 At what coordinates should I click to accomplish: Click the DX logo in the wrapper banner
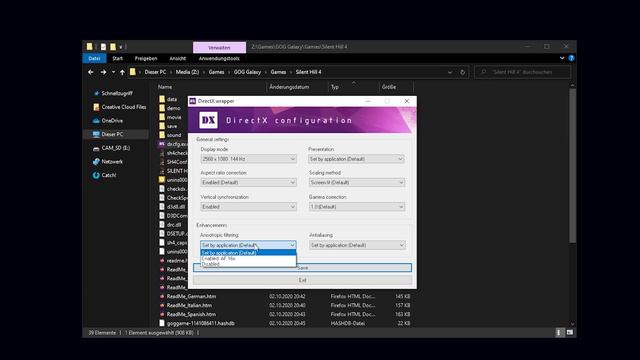click(208, 120)
